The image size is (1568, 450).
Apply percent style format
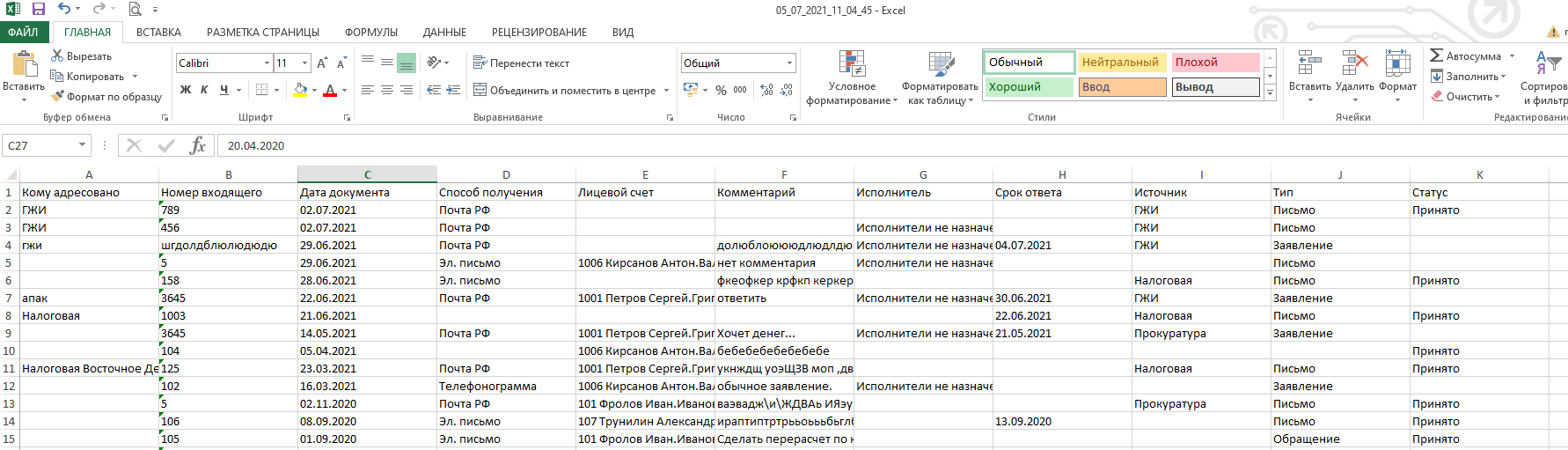click(721, 90)
